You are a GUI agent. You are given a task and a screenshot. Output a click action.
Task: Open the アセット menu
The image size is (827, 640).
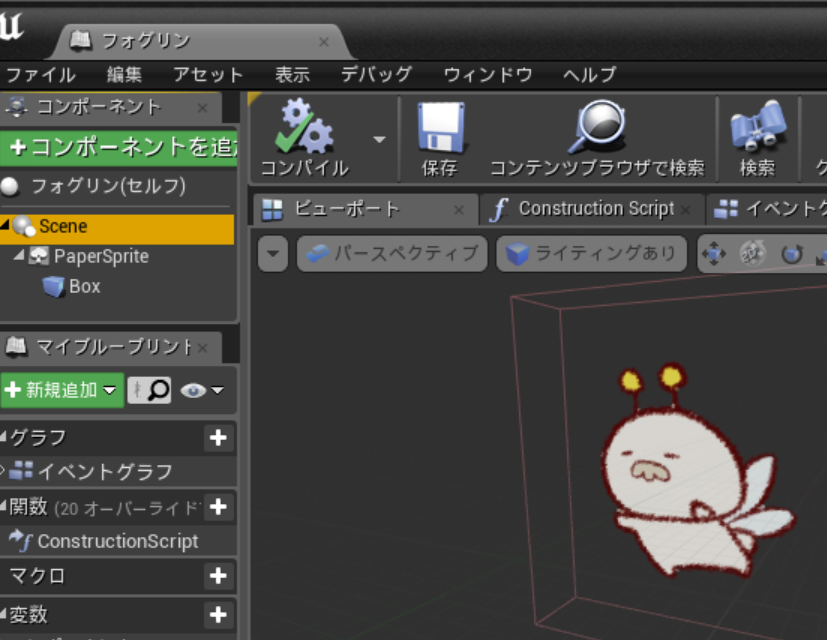tap(208, 74)
